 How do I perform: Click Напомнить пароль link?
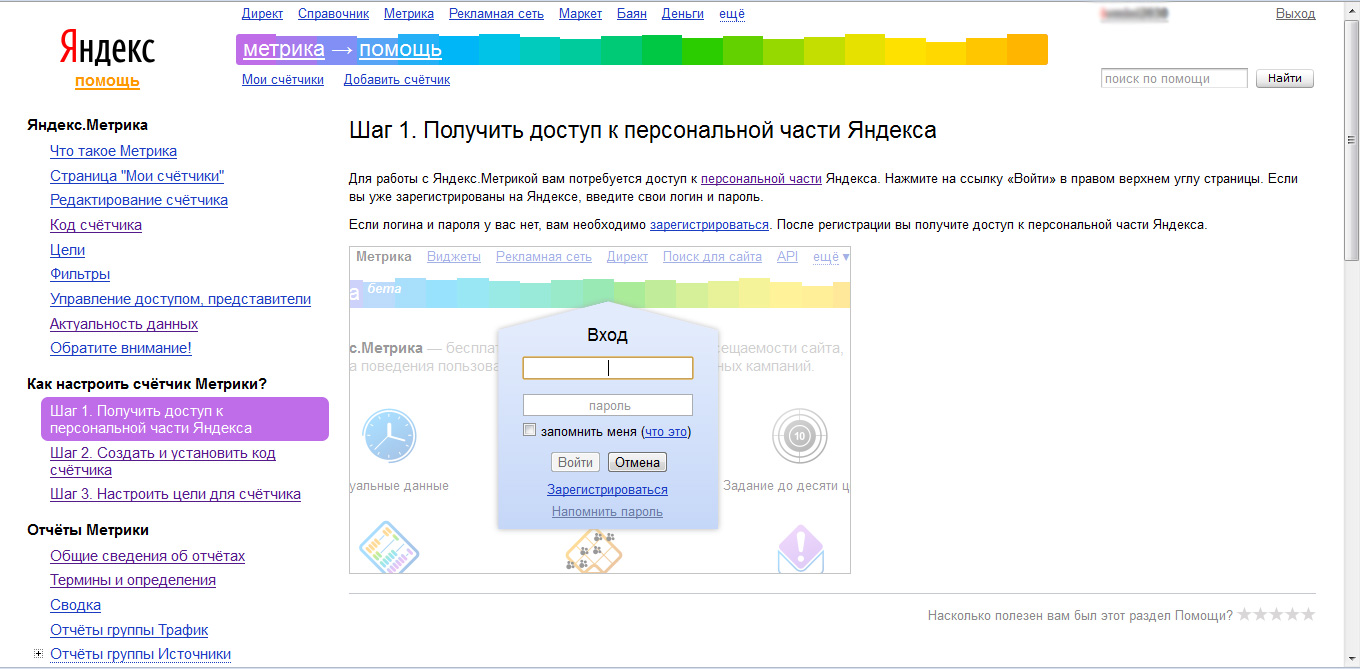coord(607,512)
